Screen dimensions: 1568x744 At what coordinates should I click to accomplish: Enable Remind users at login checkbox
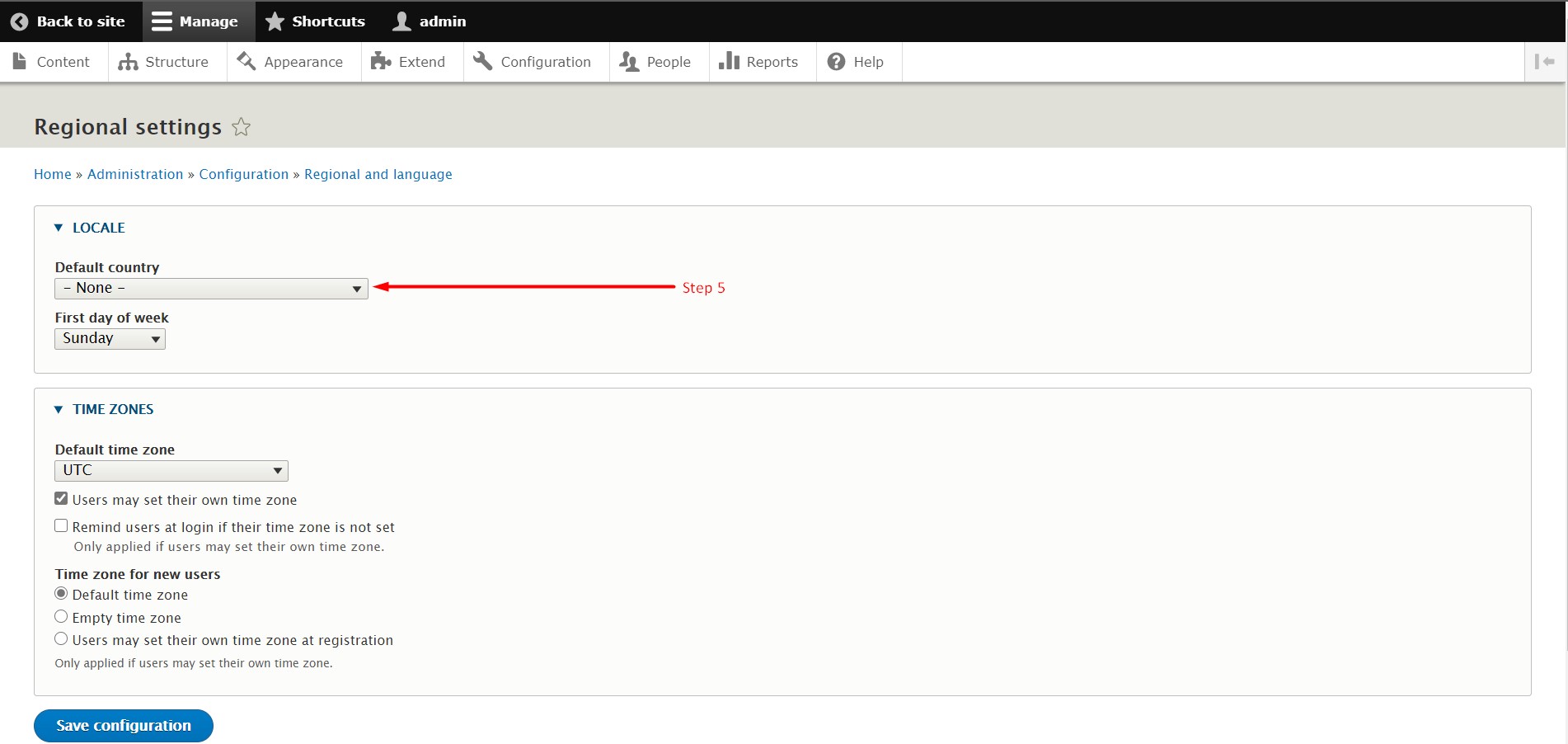click(x=61, y=525)
